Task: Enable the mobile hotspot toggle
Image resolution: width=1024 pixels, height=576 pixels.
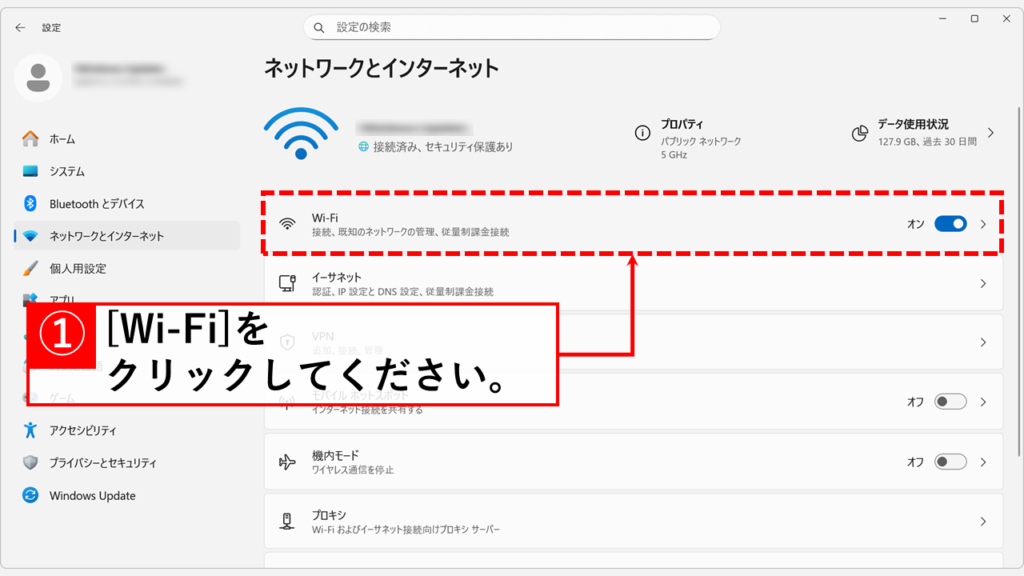Action: tap(950, 402)
